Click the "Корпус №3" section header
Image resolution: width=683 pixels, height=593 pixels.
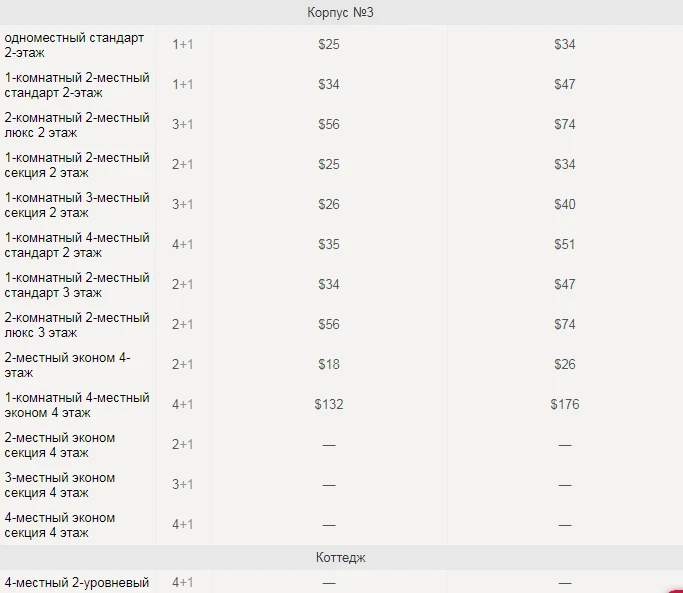tap(341, 13)
